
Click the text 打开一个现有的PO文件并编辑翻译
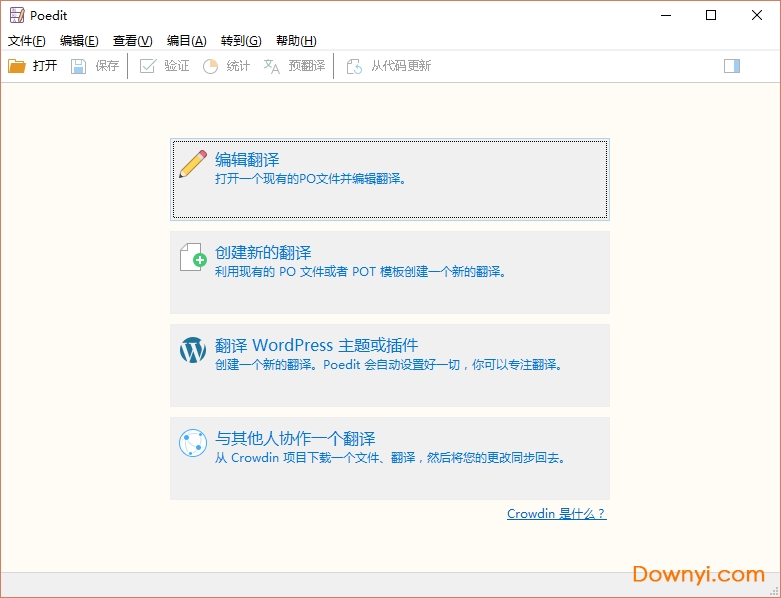pyautogui.click(x=311, y=179)
